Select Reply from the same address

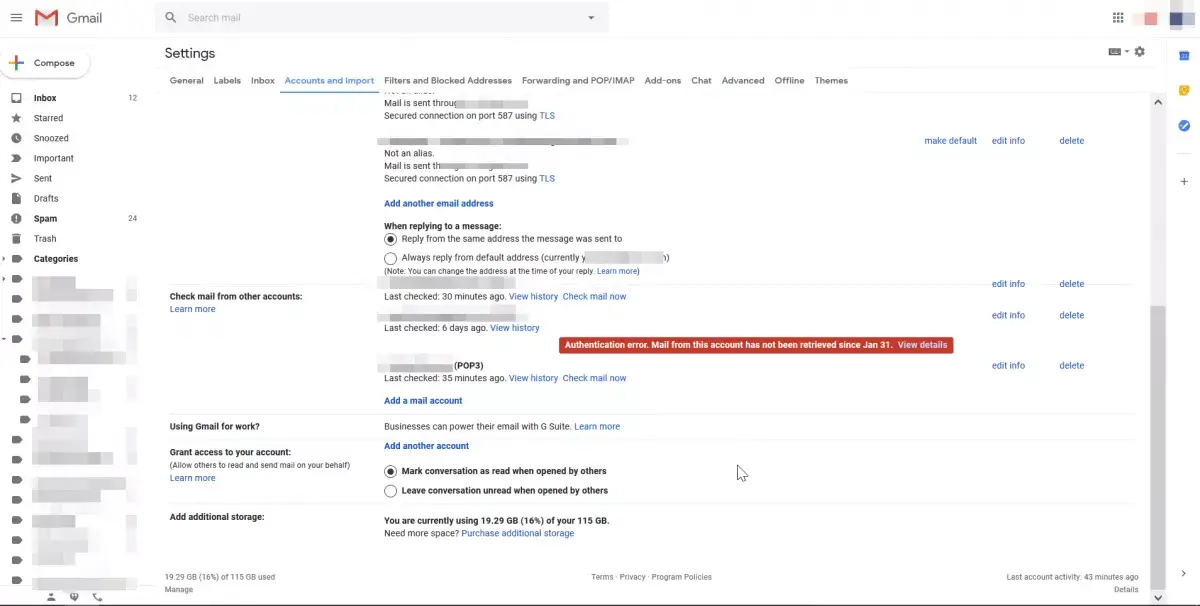(x=390, y=240)
